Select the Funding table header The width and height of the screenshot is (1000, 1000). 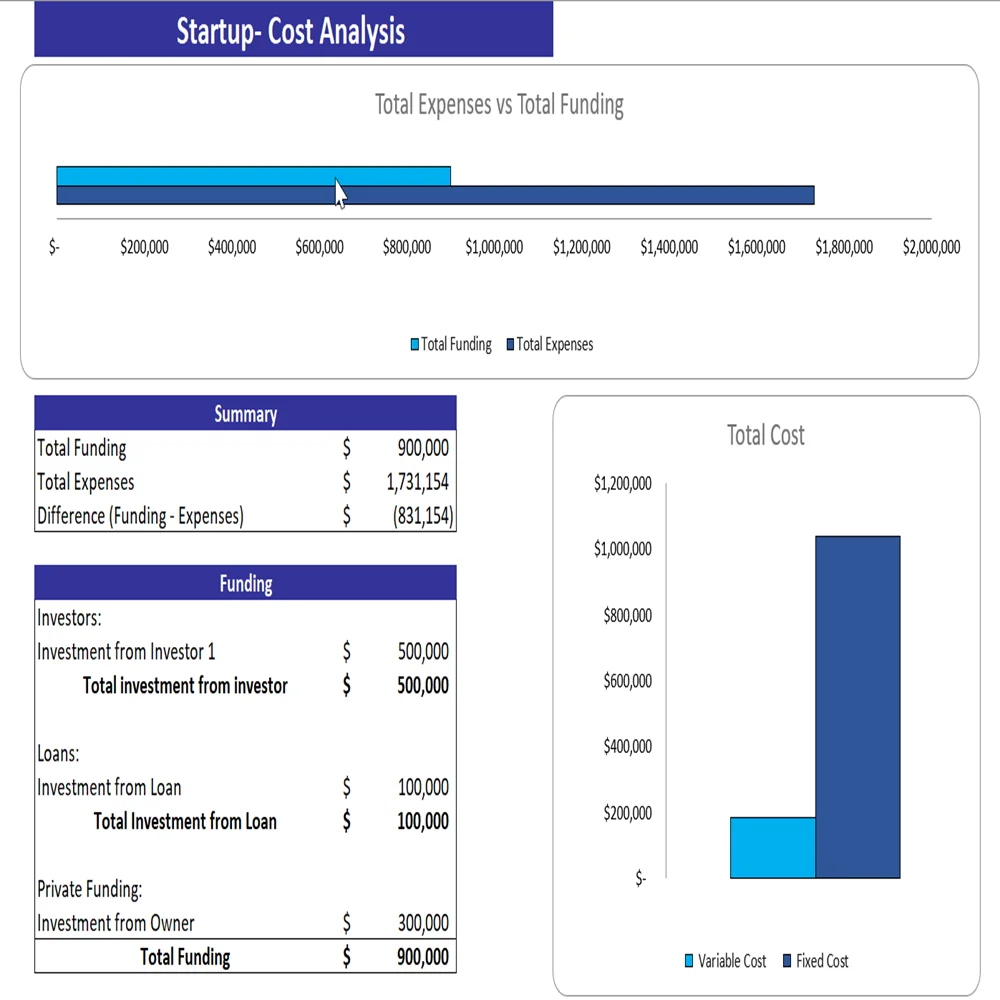pyautogui.click(x=245, y=583)
